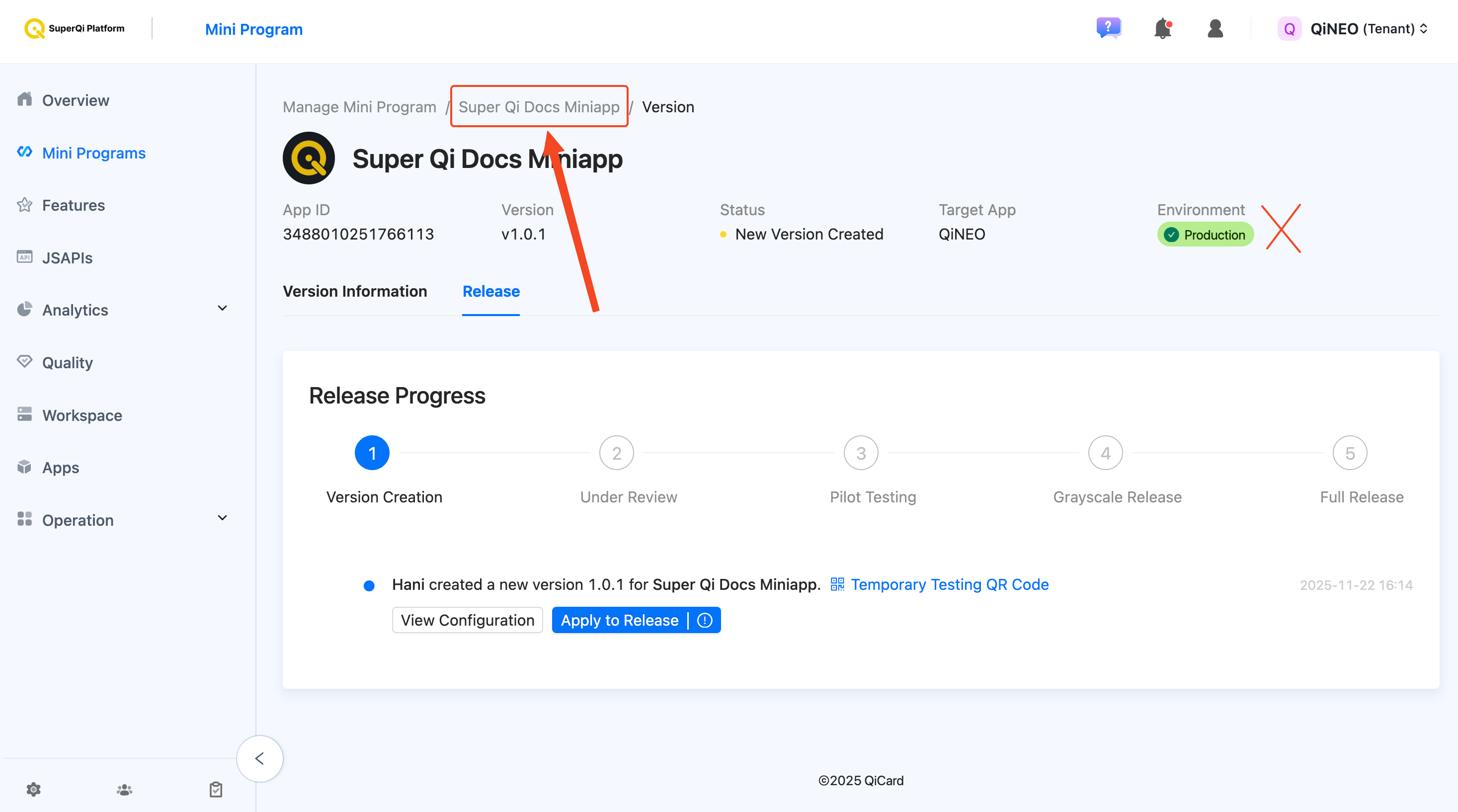
Task: Open the team members icon
Action: click(x=125, y=789)
